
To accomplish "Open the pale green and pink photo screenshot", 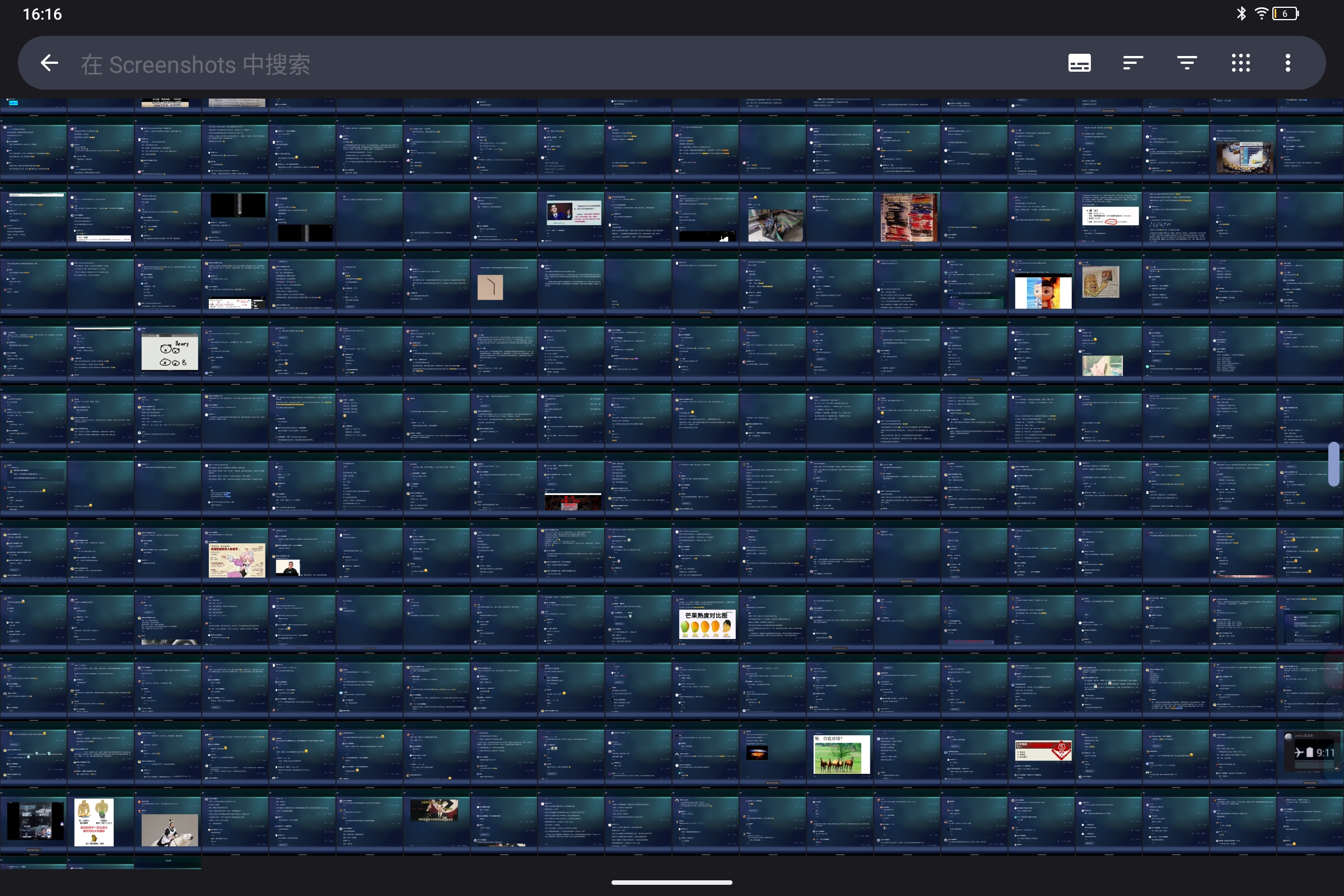I will pyautogui.click(x=1109, y=351).
